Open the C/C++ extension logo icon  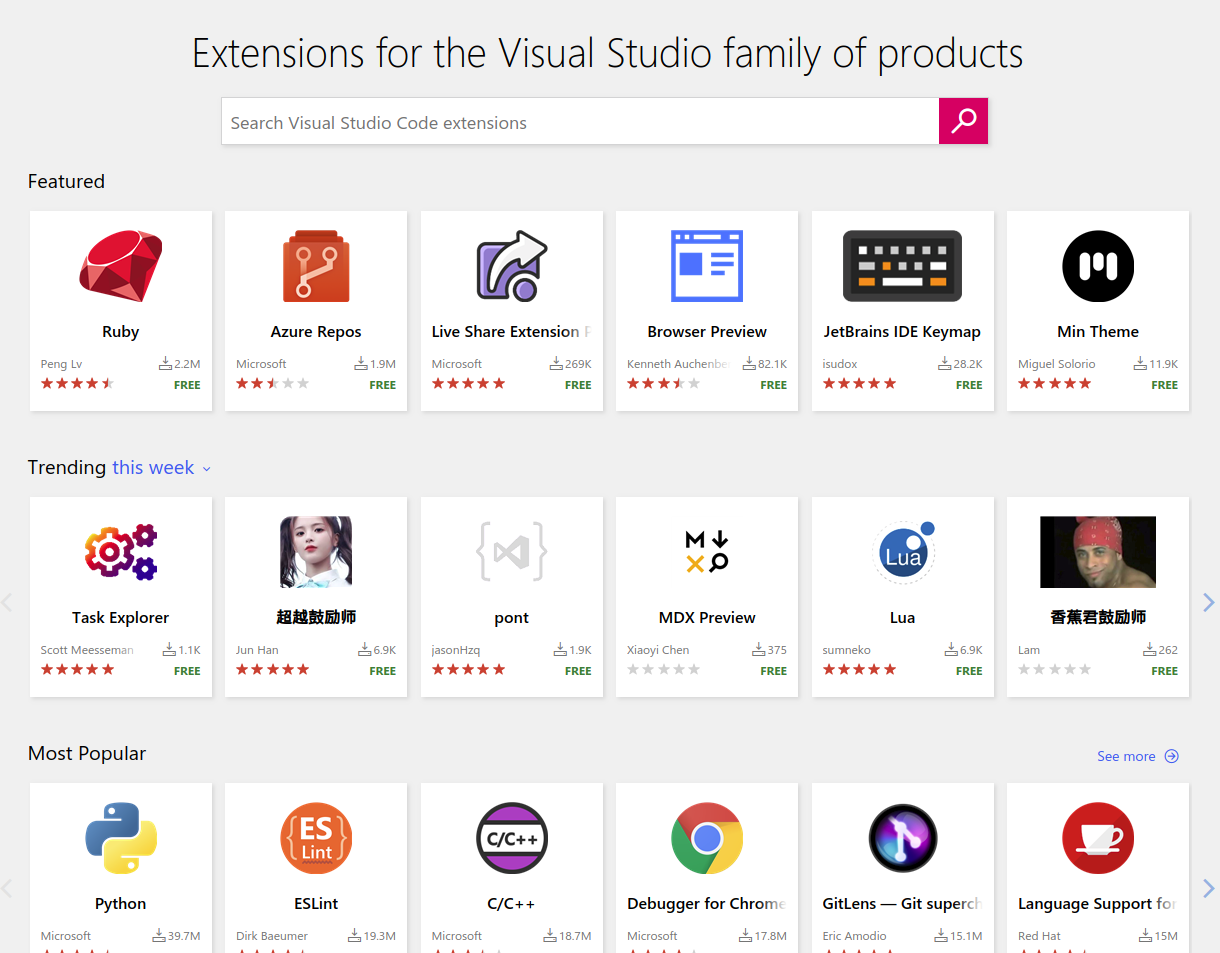pyautogui.click(x=511, y=838)
